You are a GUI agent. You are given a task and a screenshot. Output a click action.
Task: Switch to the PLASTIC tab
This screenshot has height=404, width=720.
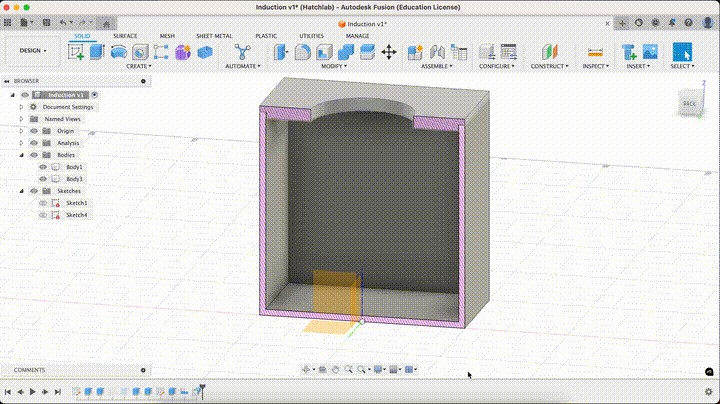point(266,36)
